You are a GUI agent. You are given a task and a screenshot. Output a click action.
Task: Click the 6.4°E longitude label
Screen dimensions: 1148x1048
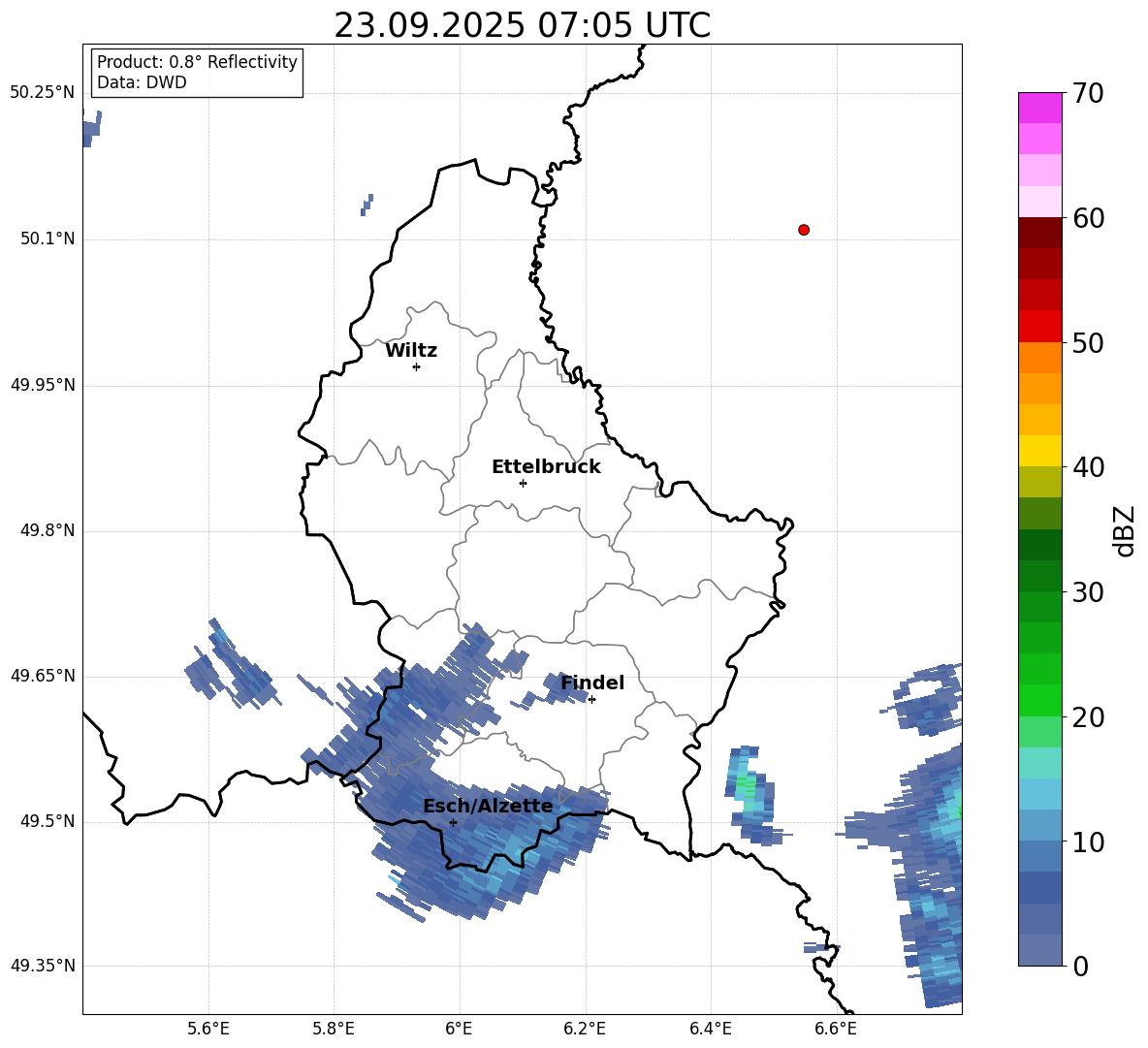(710, 1029)
